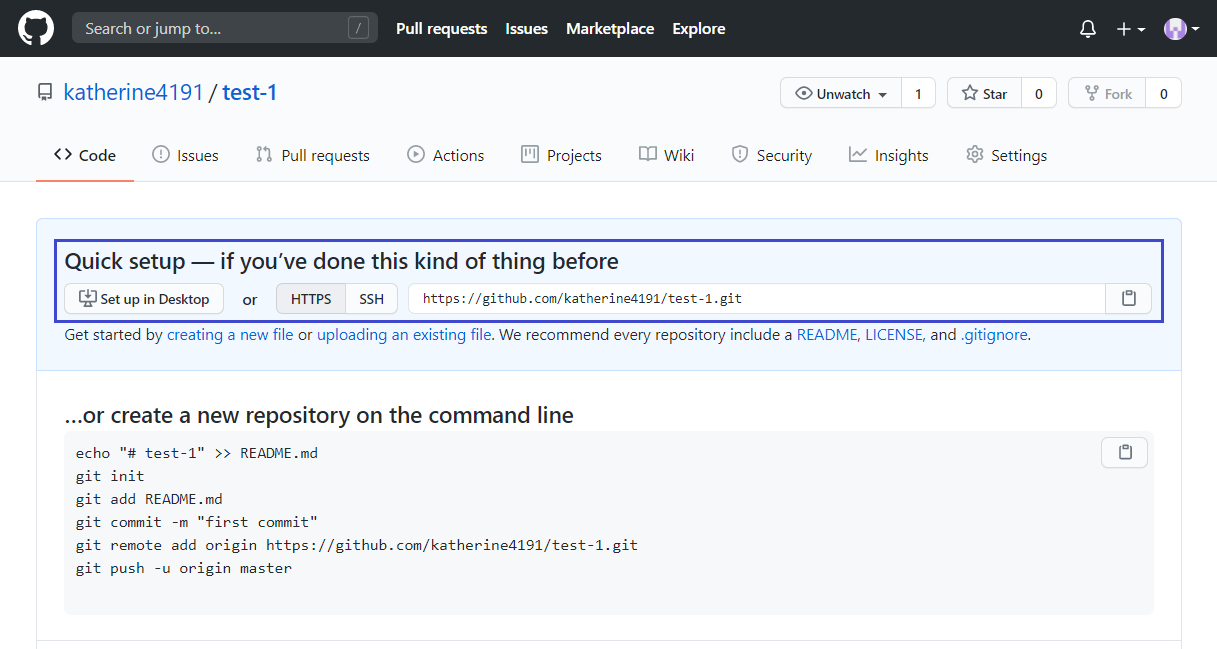The width and height of the screenshot is (1217, 649).
Task: Expand the Unwatch dropdown
Action: pyautogui.click(x=841, y=93)
